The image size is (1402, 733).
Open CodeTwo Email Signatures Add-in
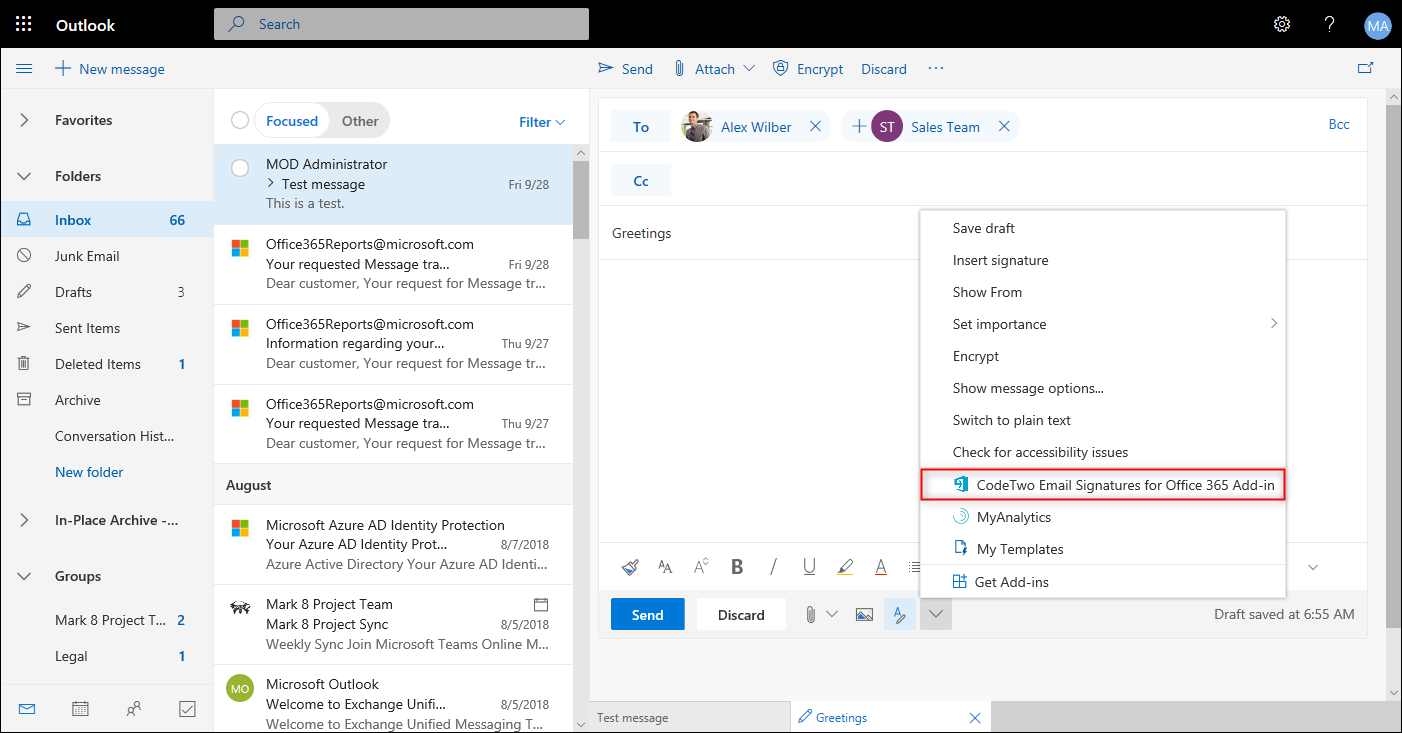click(x=1102, y=485)
